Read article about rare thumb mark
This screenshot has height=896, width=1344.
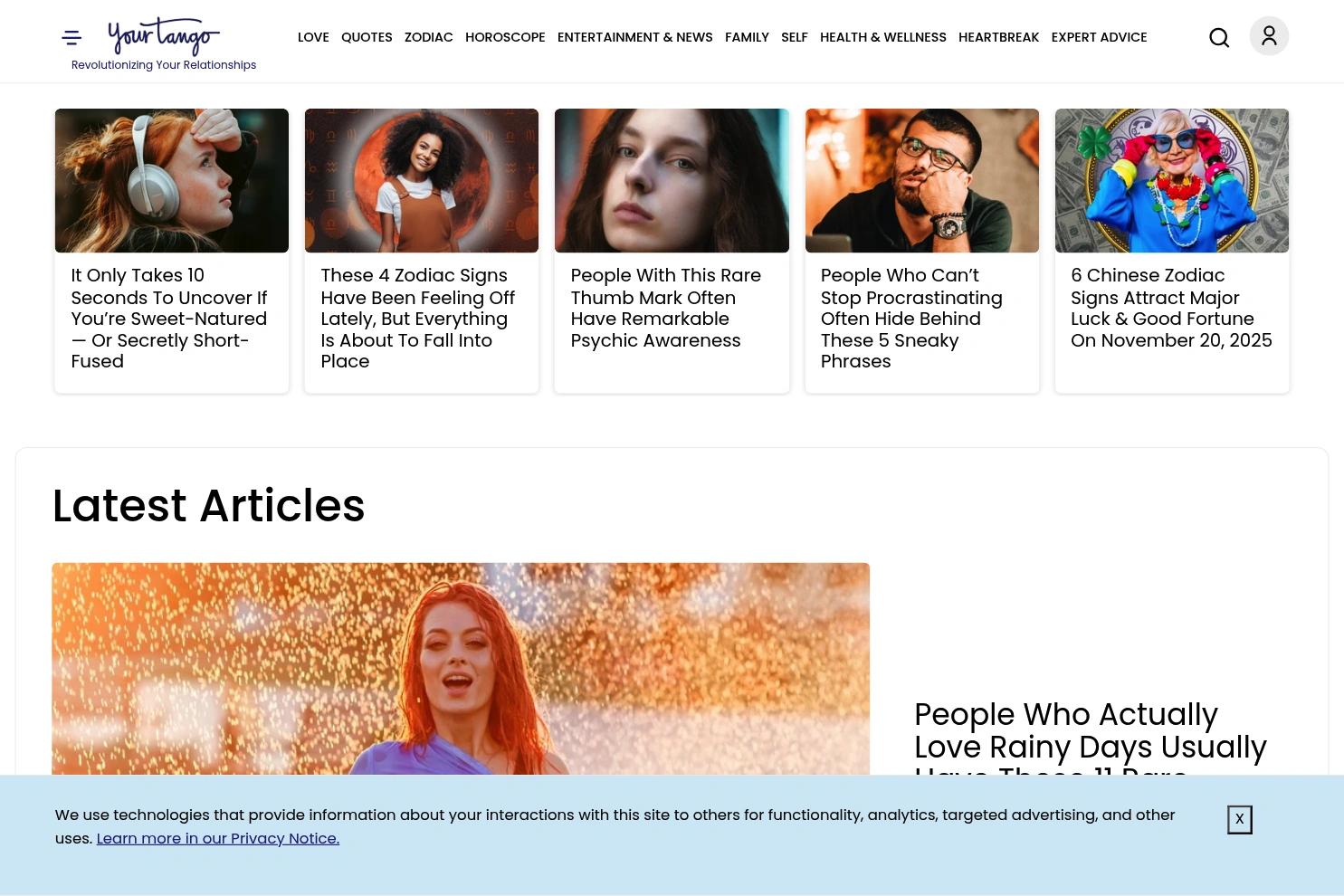(665, 308)
